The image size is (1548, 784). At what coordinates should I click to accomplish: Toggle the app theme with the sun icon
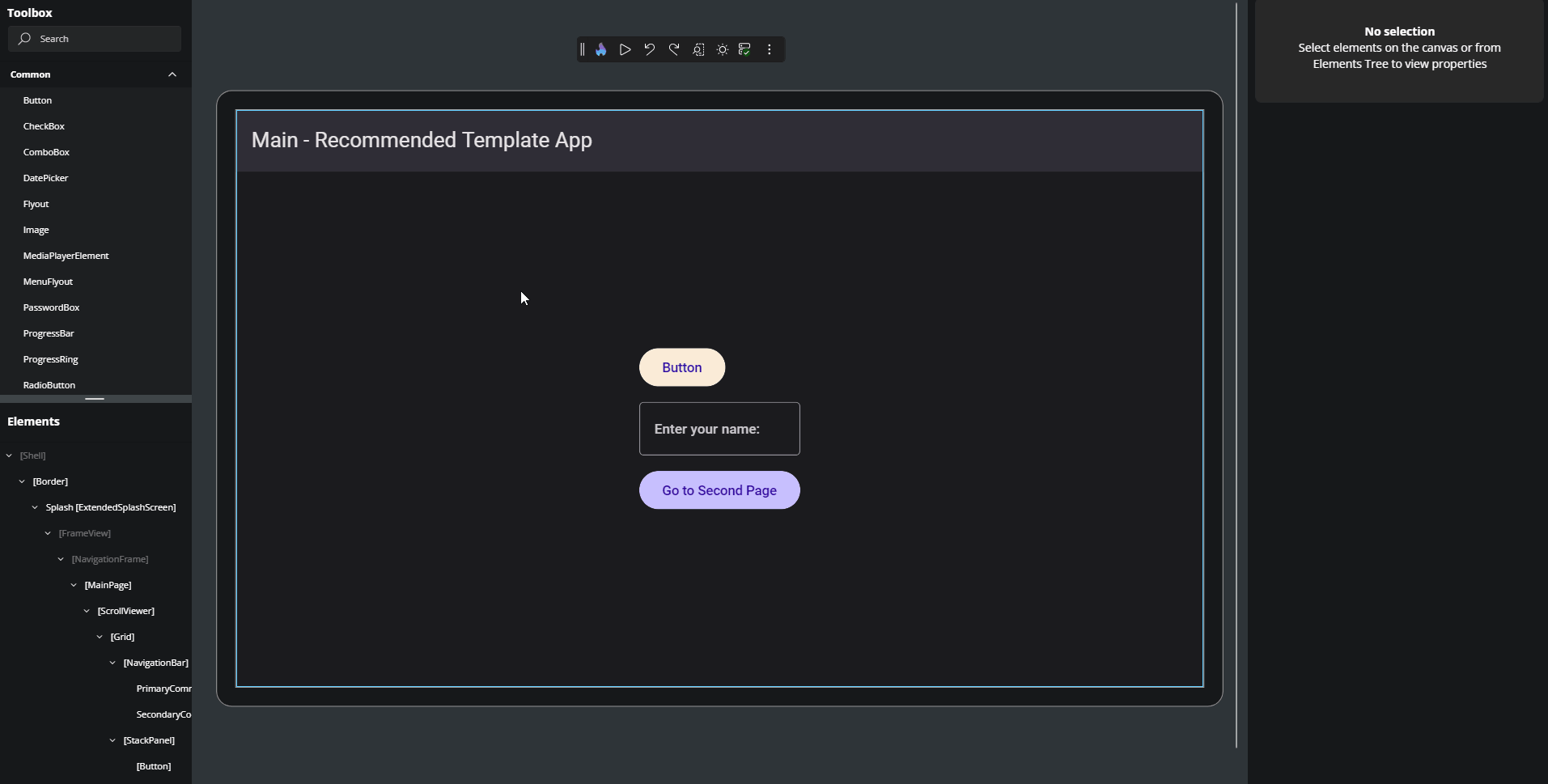tap(723, 49)
